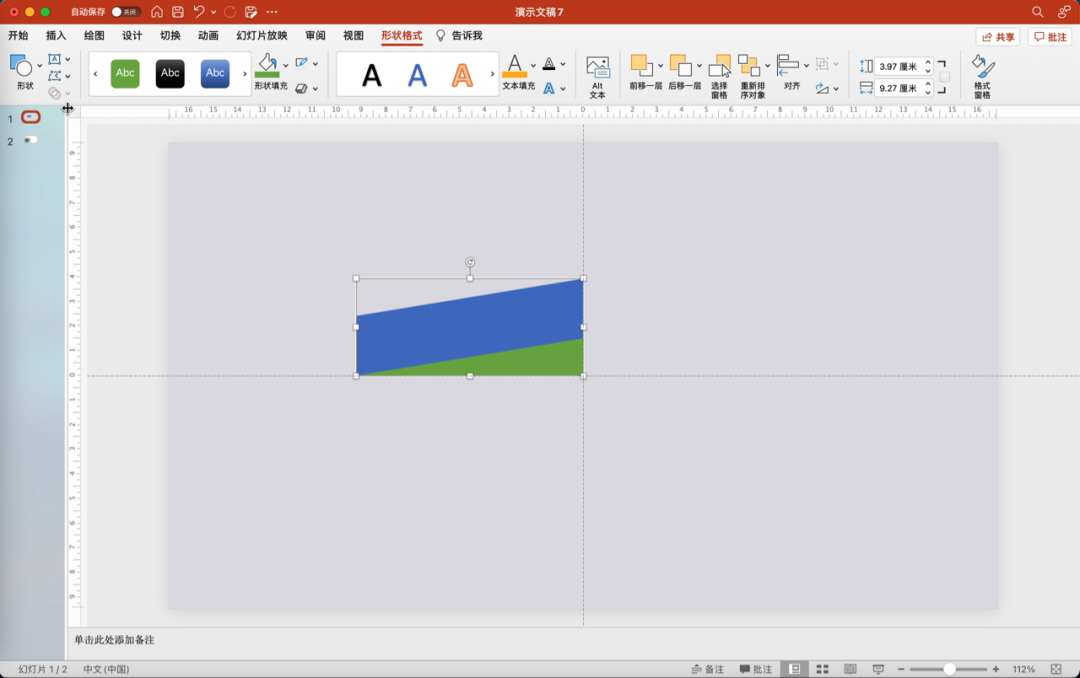Apply the black Abc shape style
The width and height of the screenshot is (1080, 678).
click(170, 73)
